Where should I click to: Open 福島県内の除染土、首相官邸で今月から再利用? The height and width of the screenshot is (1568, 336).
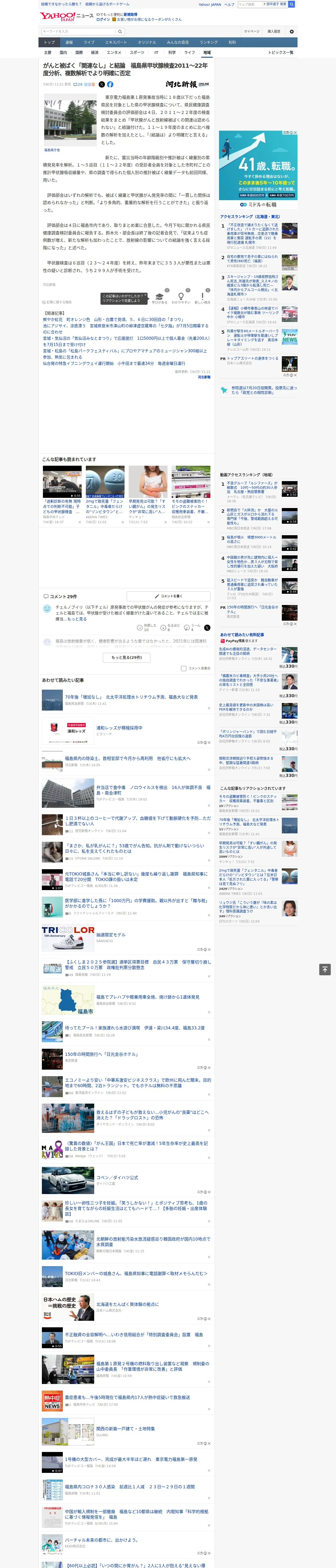[x=127, y=758]
